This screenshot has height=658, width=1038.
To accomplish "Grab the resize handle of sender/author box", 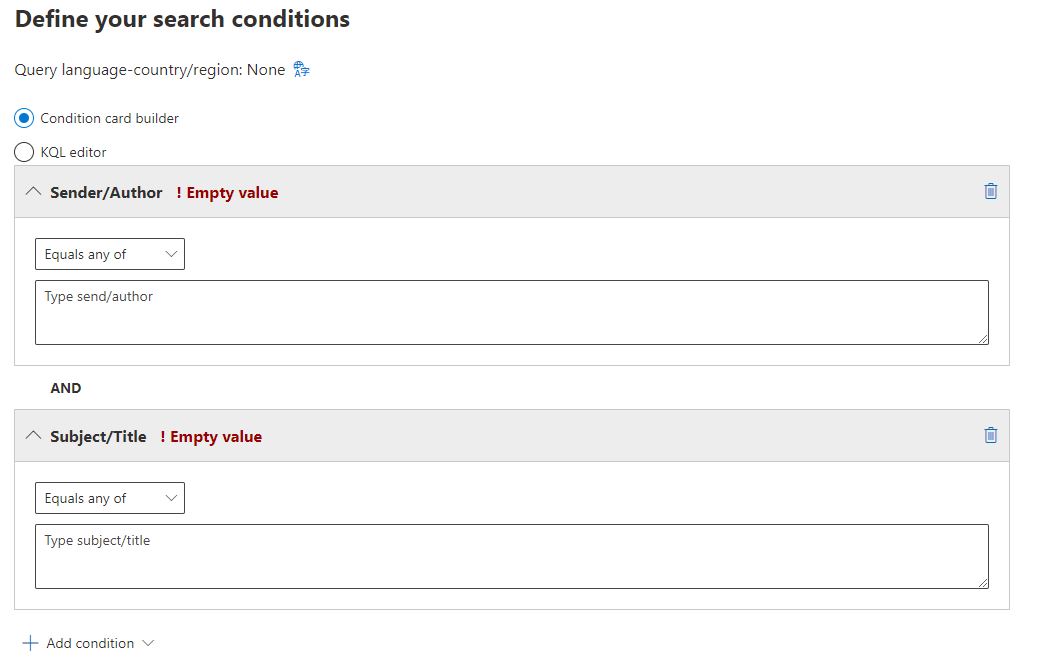I will pos(983,339).
